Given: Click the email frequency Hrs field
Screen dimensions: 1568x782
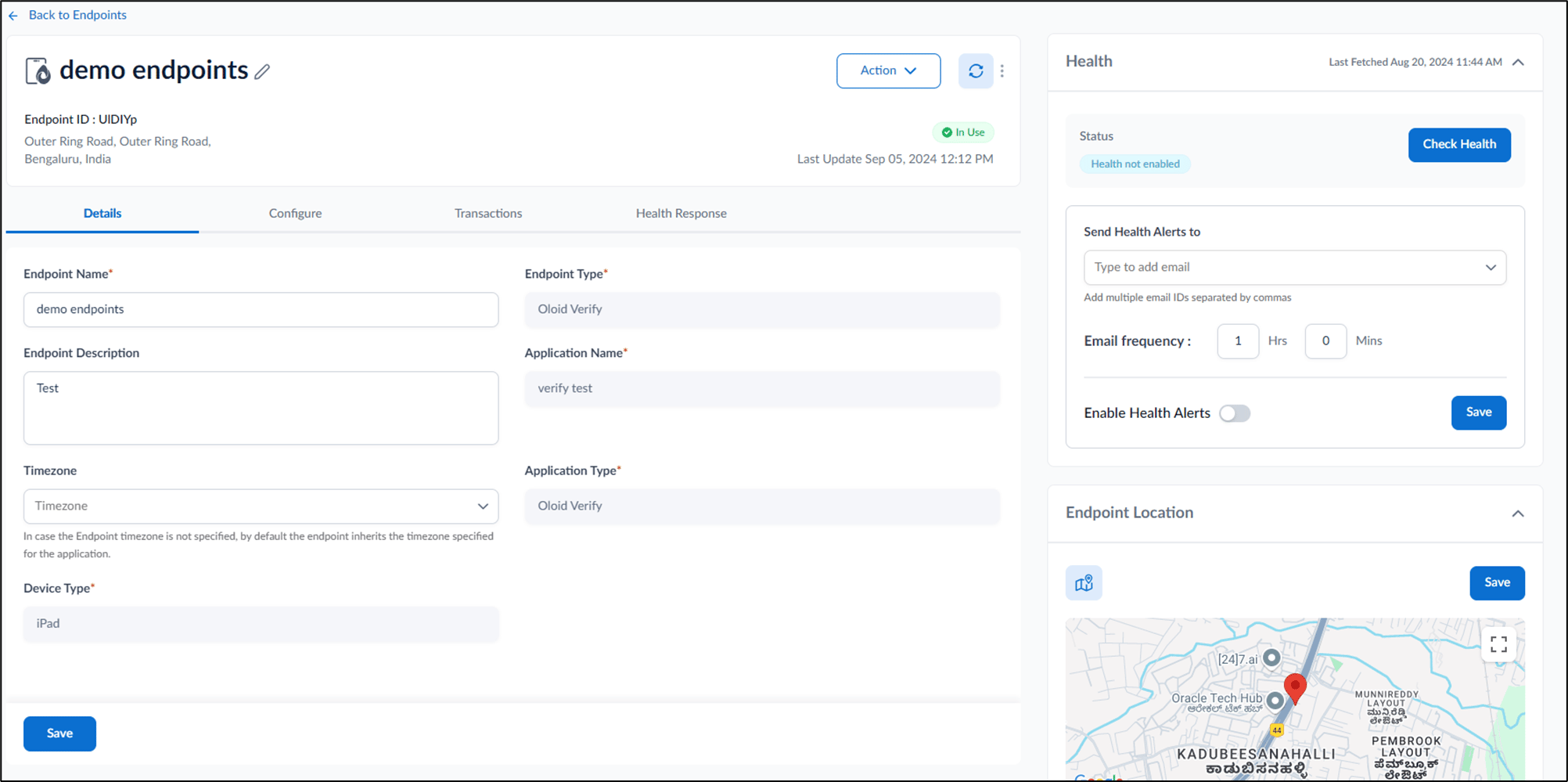Looking at the screenshot, I should (1238, 341).
